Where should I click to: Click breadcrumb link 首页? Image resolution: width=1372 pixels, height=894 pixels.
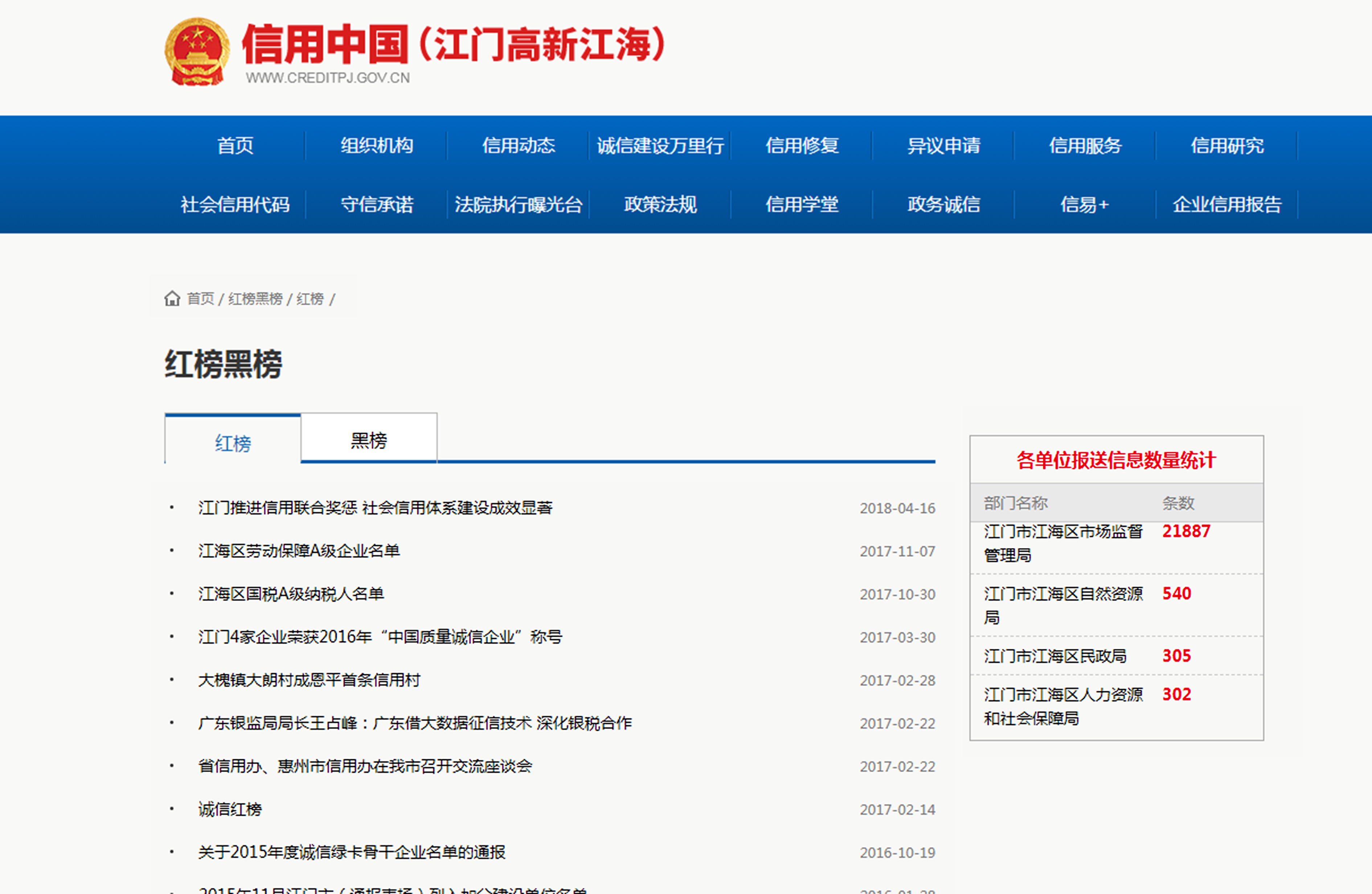tap(201, 298)
